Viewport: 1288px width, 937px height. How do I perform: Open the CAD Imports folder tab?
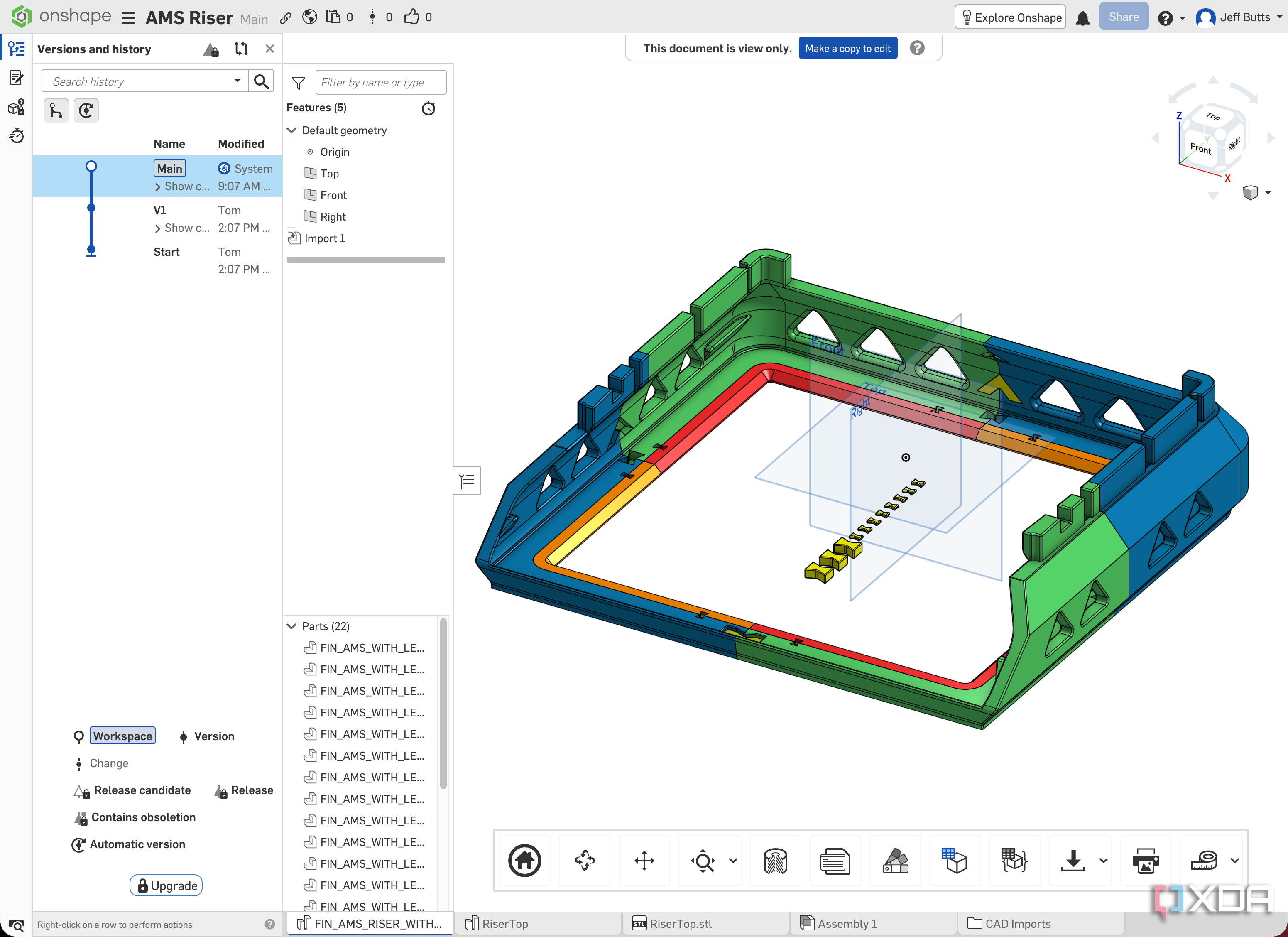pos(1041,924)
